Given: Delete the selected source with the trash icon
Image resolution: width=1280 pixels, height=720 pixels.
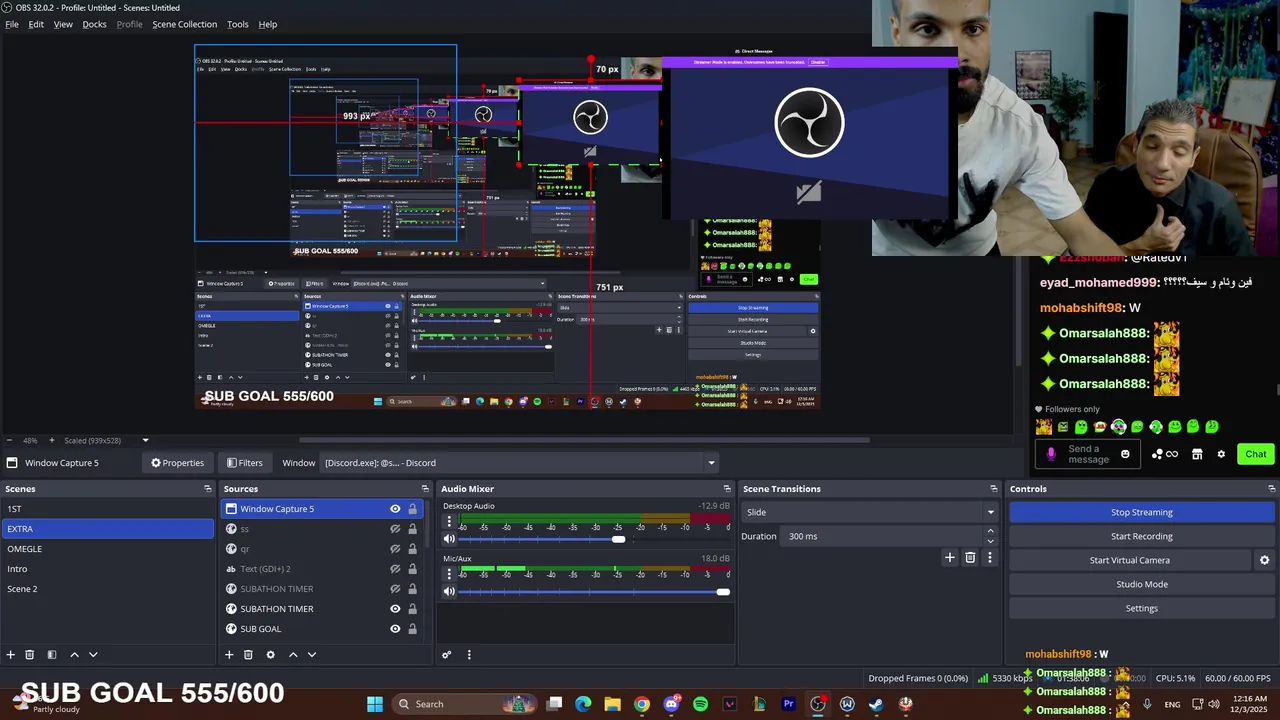Looking at the screenshot, I should coord(248,655).
